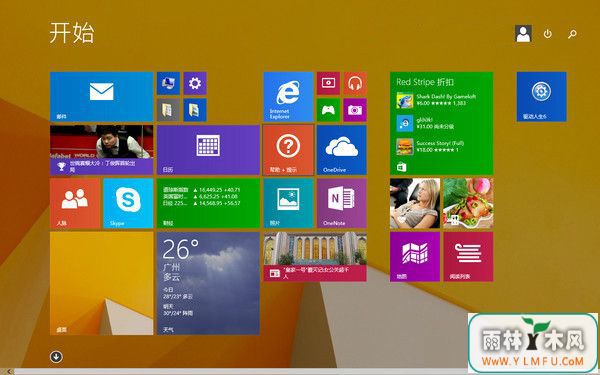The width and height of the screenshot is (600, 375).
Task: Show all apps with down arrow
Action: (56, 357)
